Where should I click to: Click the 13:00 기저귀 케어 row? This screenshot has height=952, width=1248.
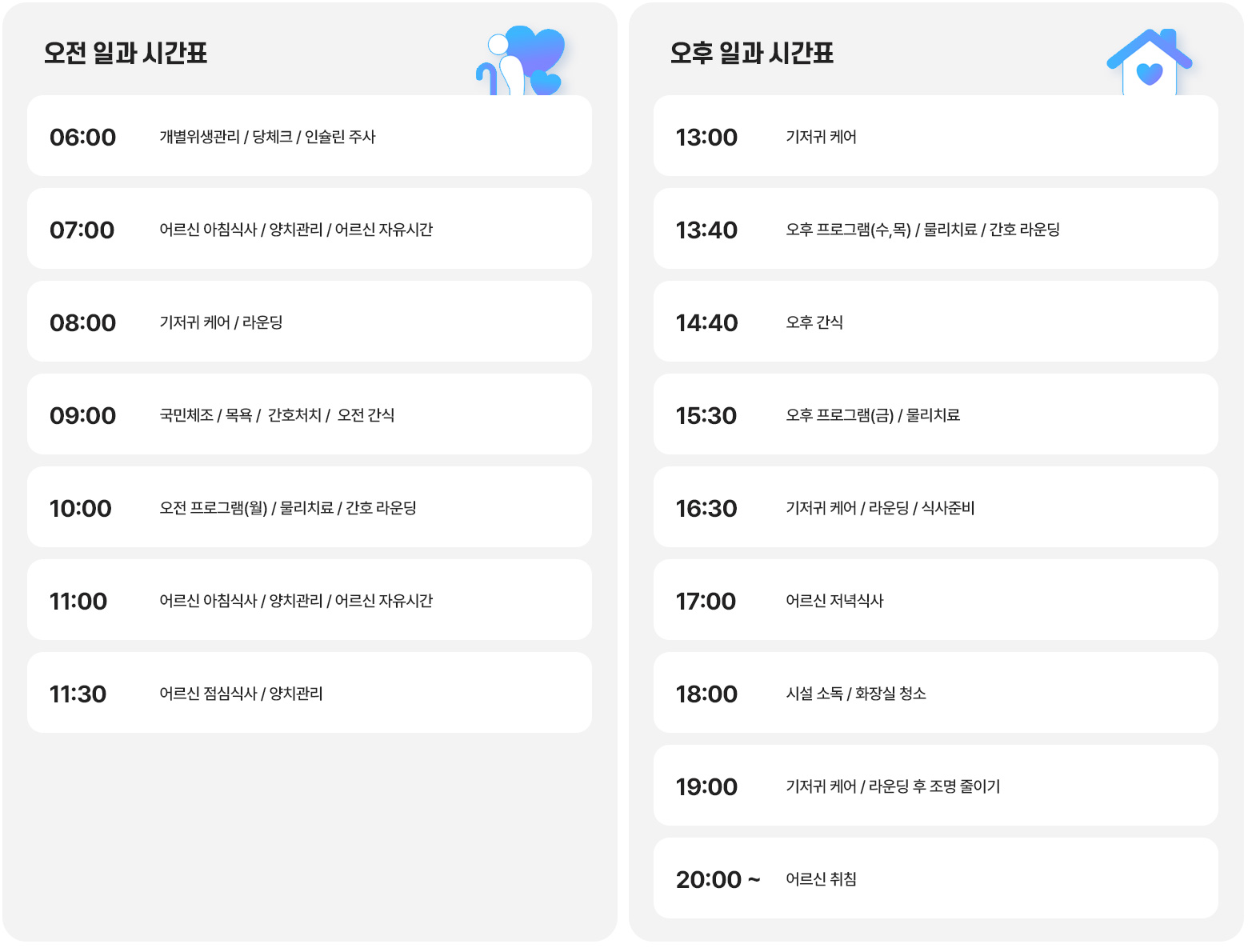pos(935,137)
